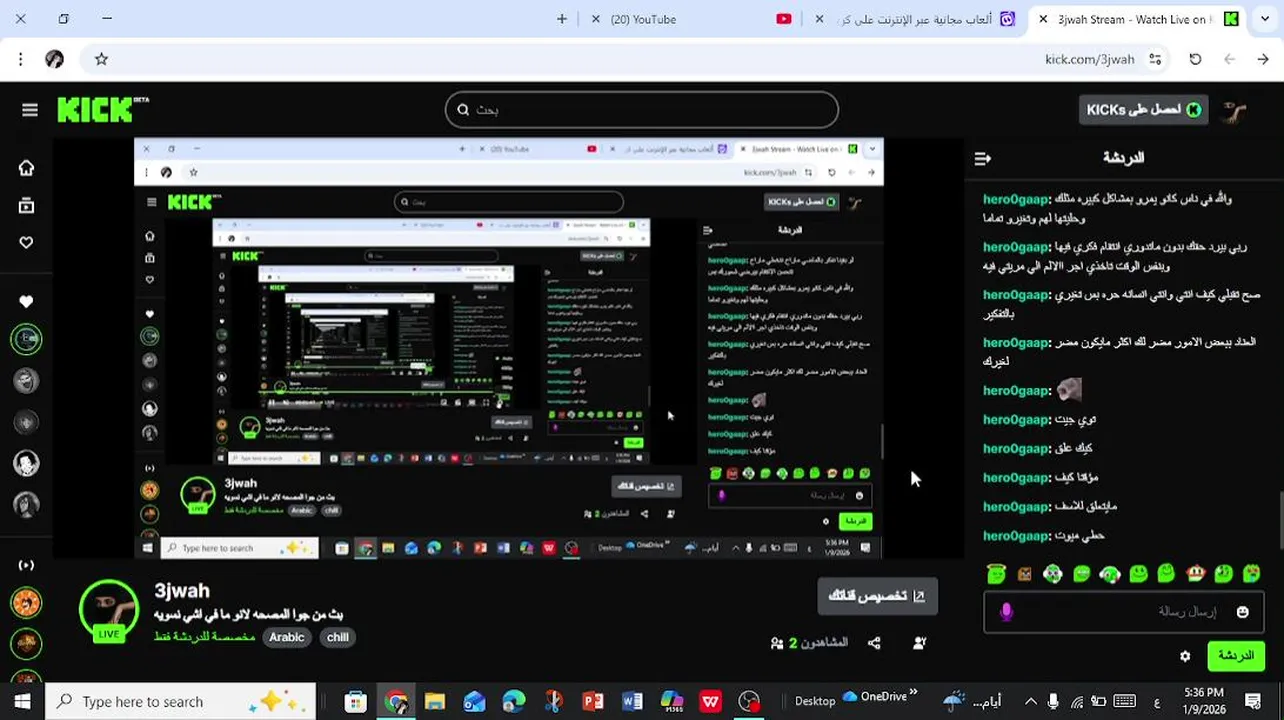The height and width of the screenshot is (720, 1284).
Task: Select the first followed channel with green ring
Action: [26, 339]
